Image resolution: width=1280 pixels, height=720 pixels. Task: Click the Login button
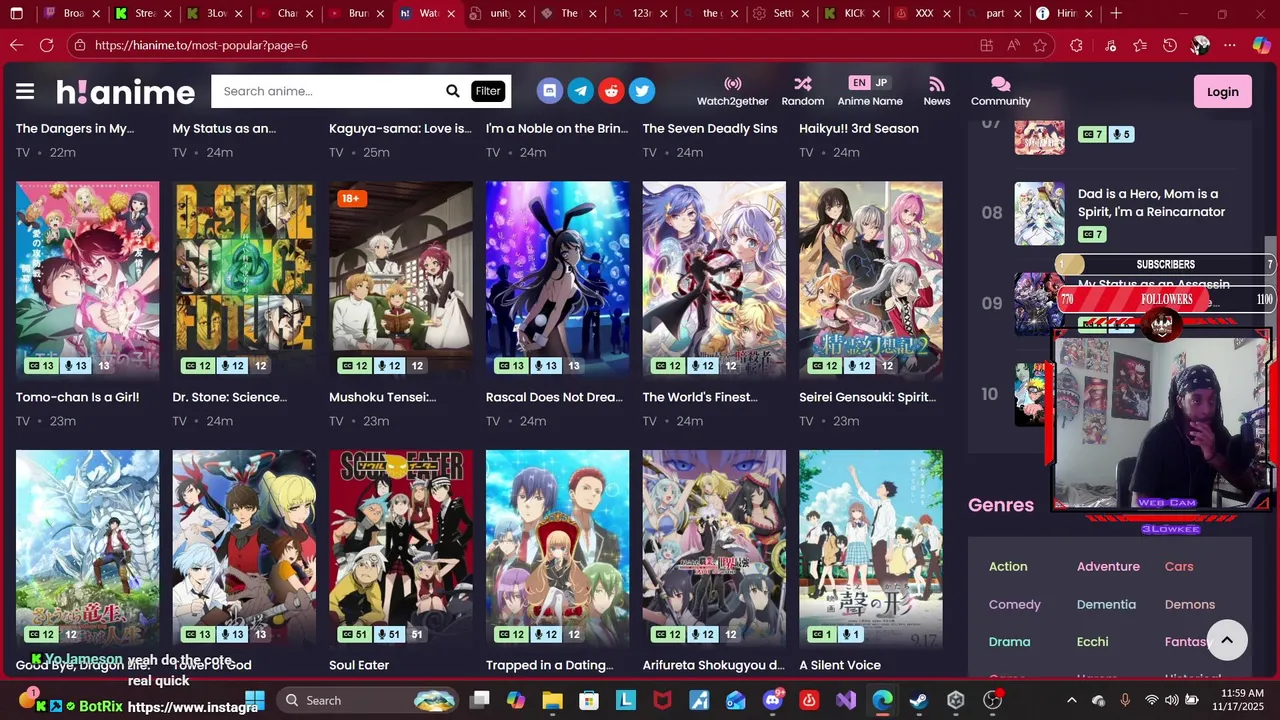point(1222,91)
